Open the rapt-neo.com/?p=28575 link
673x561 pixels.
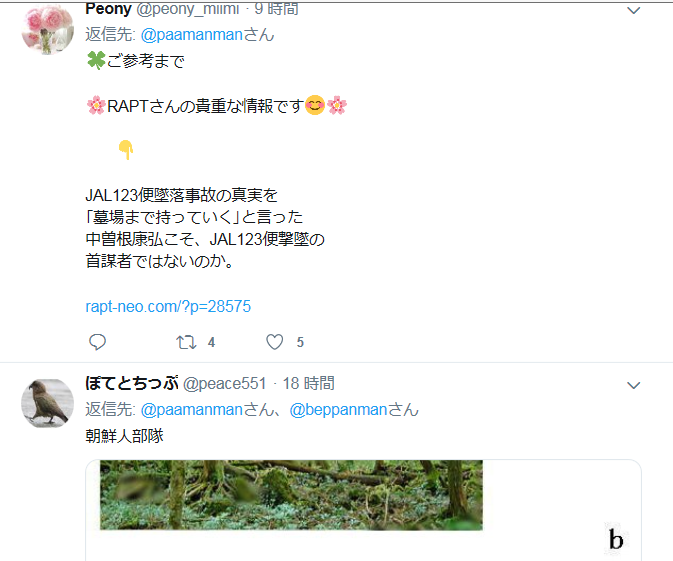coord(168,306)
